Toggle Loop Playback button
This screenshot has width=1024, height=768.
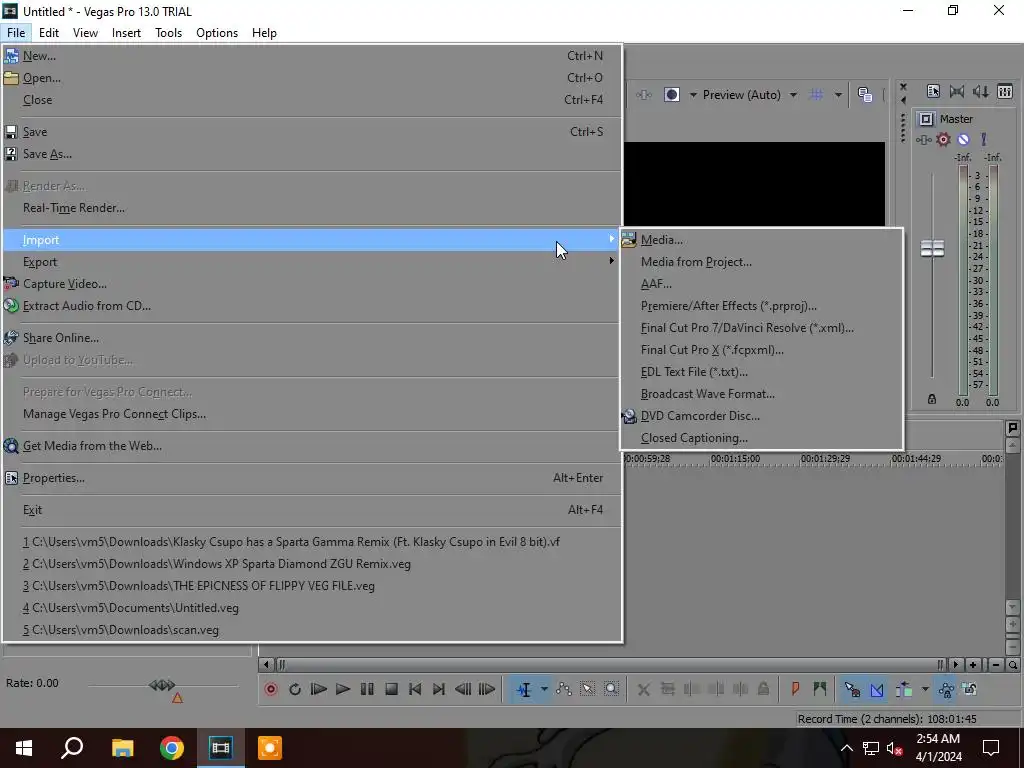click(x=295, y=689)
